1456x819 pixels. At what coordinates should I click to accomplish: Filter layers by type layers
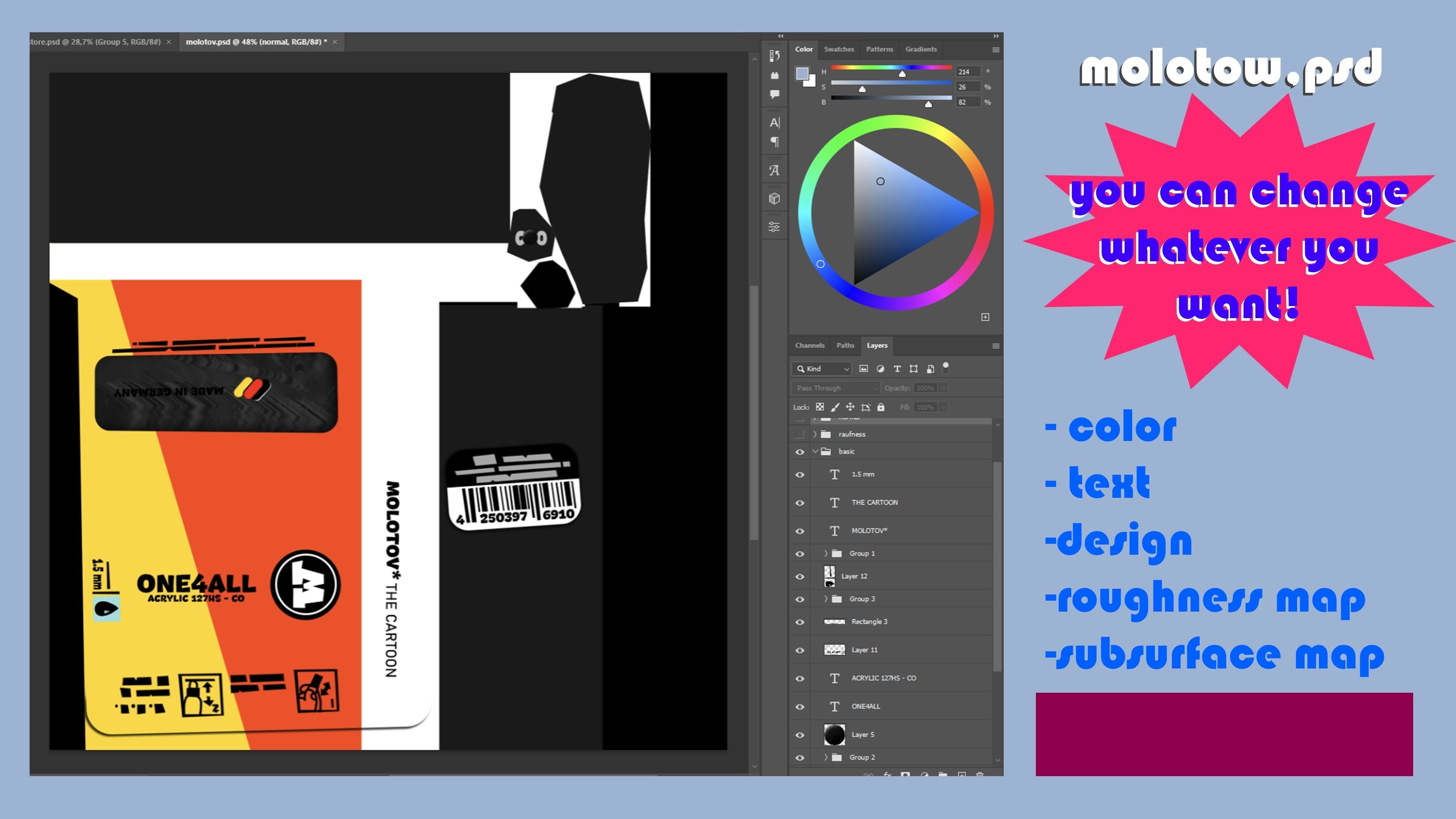click(x=897, y=369)
